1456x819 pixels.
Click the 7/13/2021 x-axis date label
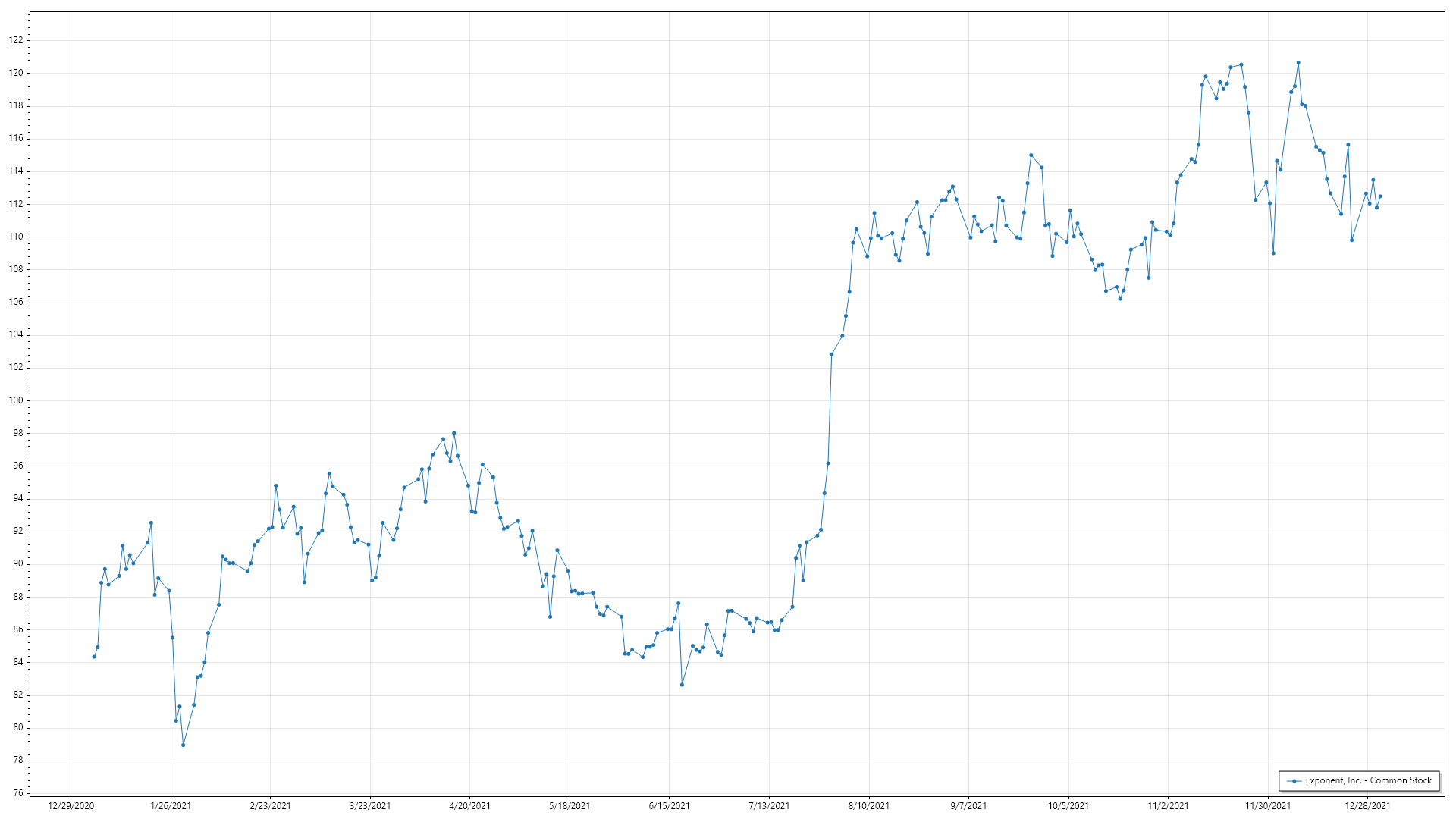click(x=769, y=805)
